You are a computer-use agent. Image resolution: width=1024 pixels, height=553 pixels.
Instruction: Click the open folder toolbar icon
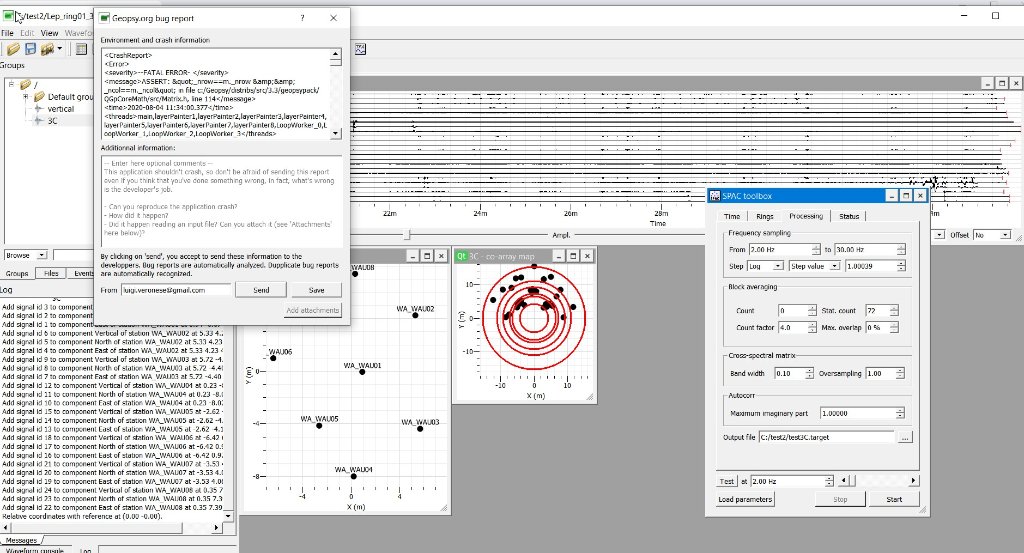pyautogui.click(x=13, y=48)
